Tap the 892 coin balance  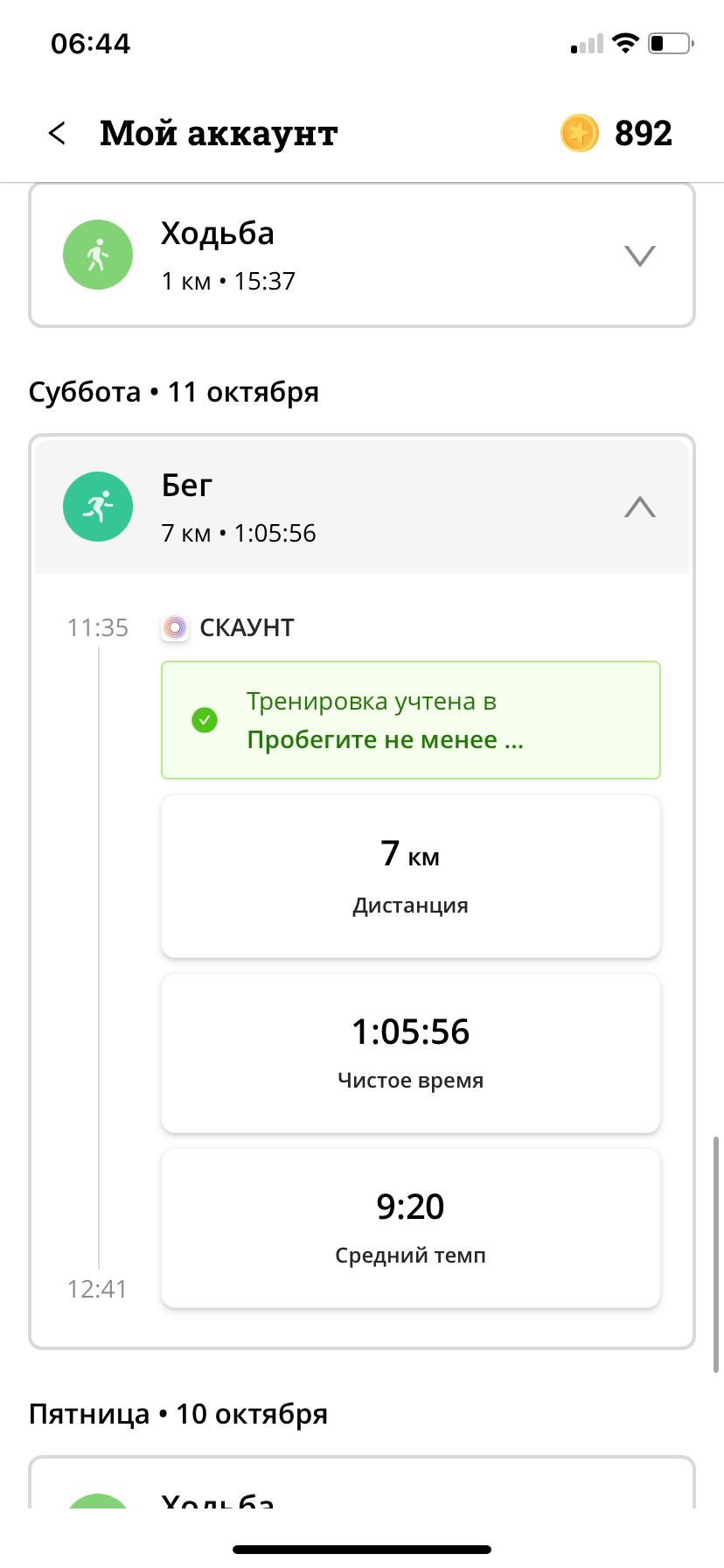coord(644,133)
